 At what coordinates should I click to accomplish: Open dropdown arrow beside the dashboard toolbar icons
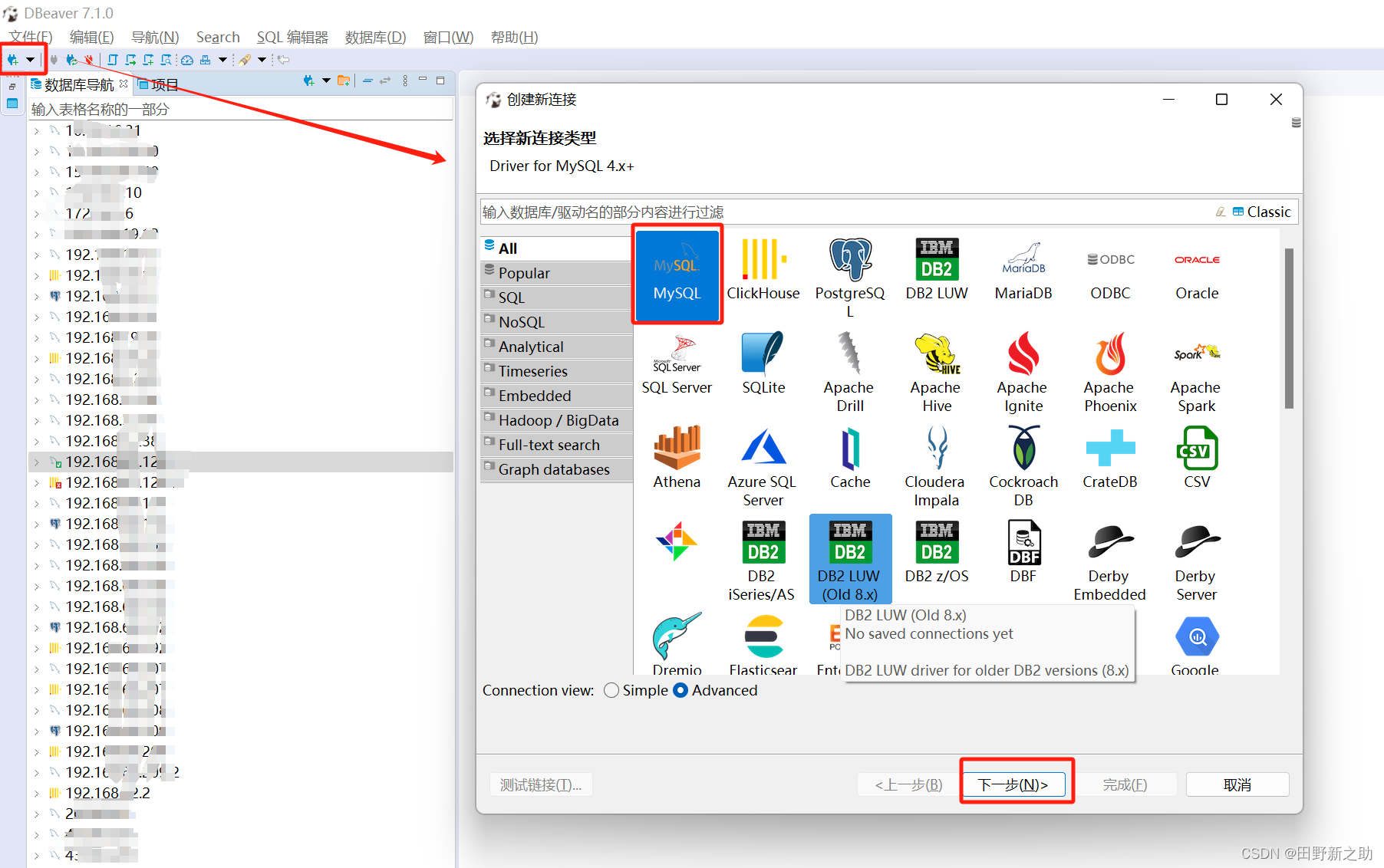tap(222, 59)
